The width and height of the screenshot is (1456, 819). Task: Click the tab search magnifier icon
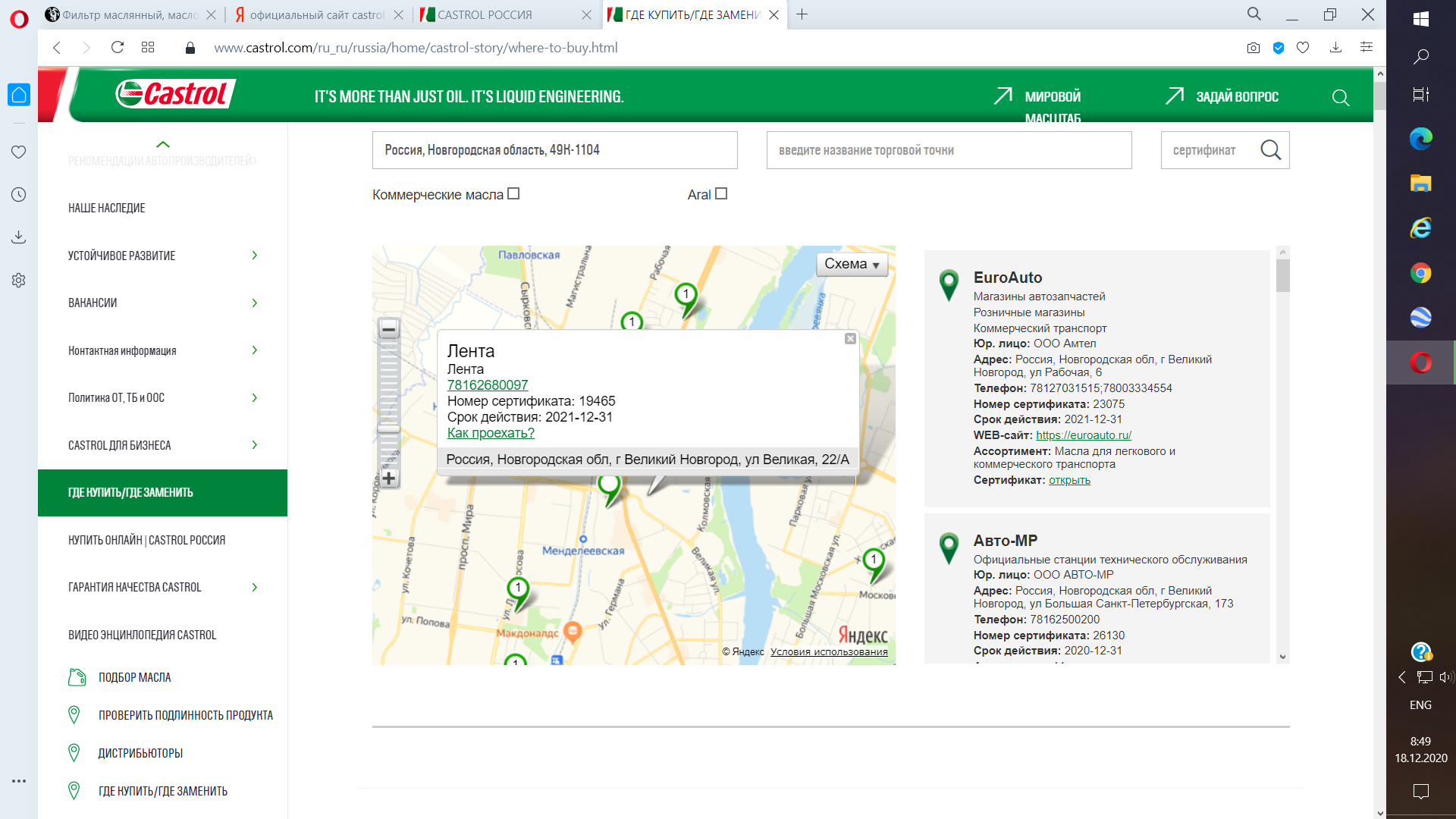pyautogui.click(x=1254, y=14)
